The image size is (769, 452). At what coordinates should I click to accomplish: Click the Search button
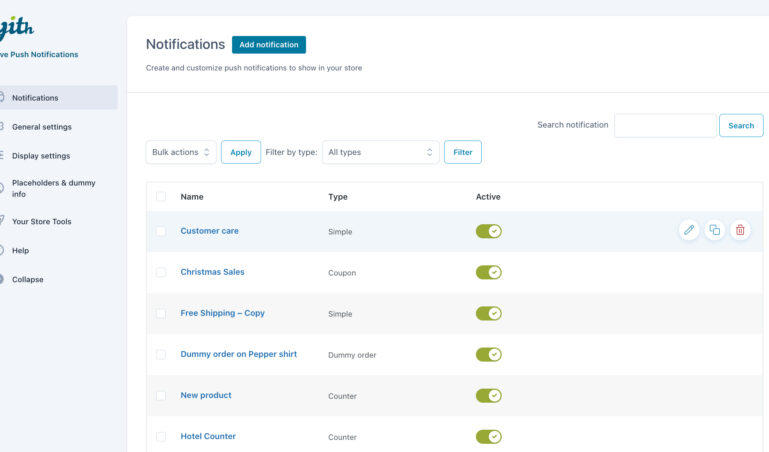pos(741,126)
